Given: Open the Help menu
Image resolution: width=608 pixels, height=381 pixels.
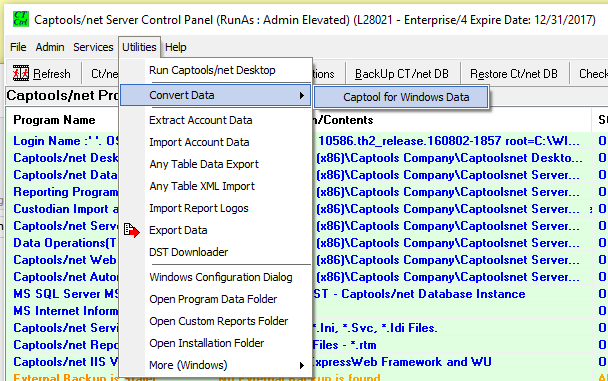Looking at the screenshot, I should [176, 47].
